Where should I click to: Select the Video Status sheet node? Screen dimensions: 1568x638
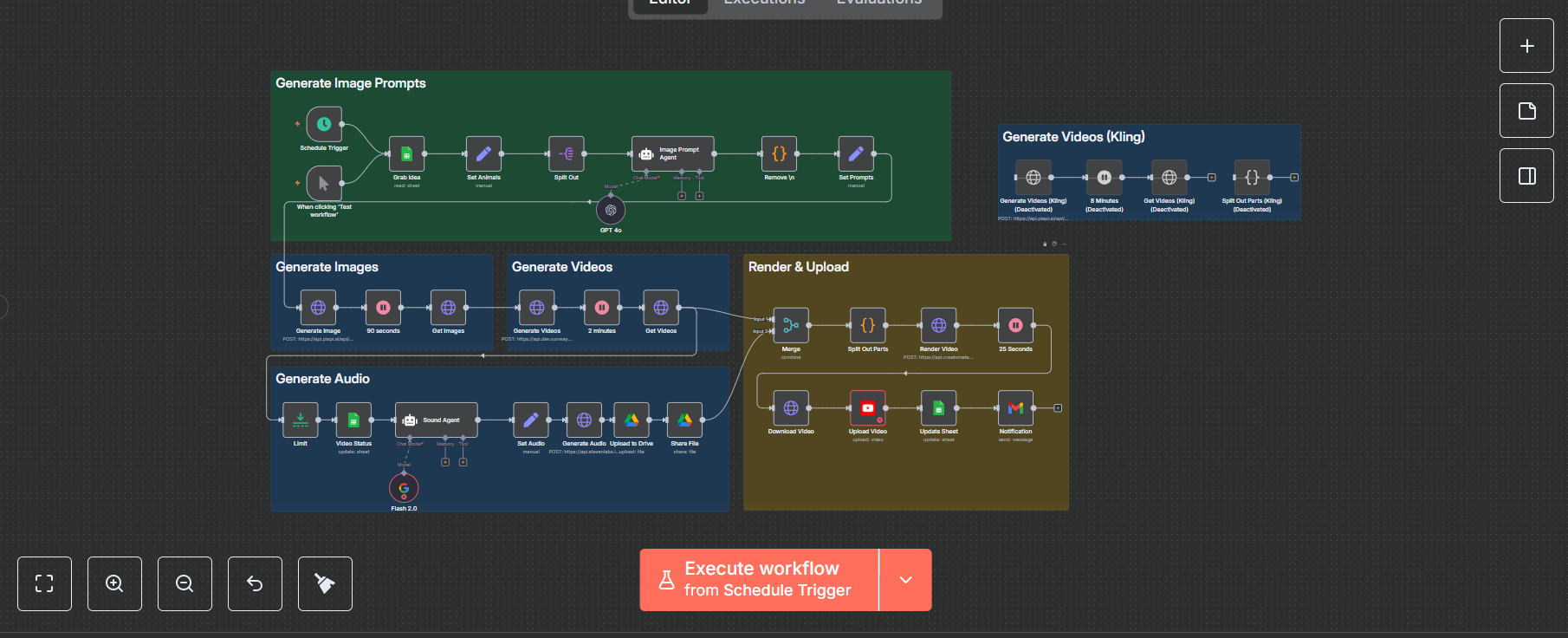[353, 420]
